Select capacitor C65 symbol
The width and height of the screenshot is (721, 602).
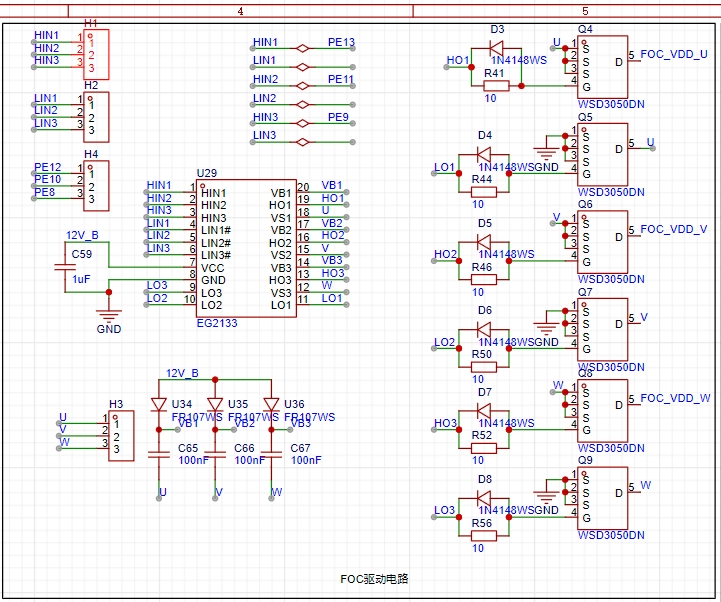[158, 455]
